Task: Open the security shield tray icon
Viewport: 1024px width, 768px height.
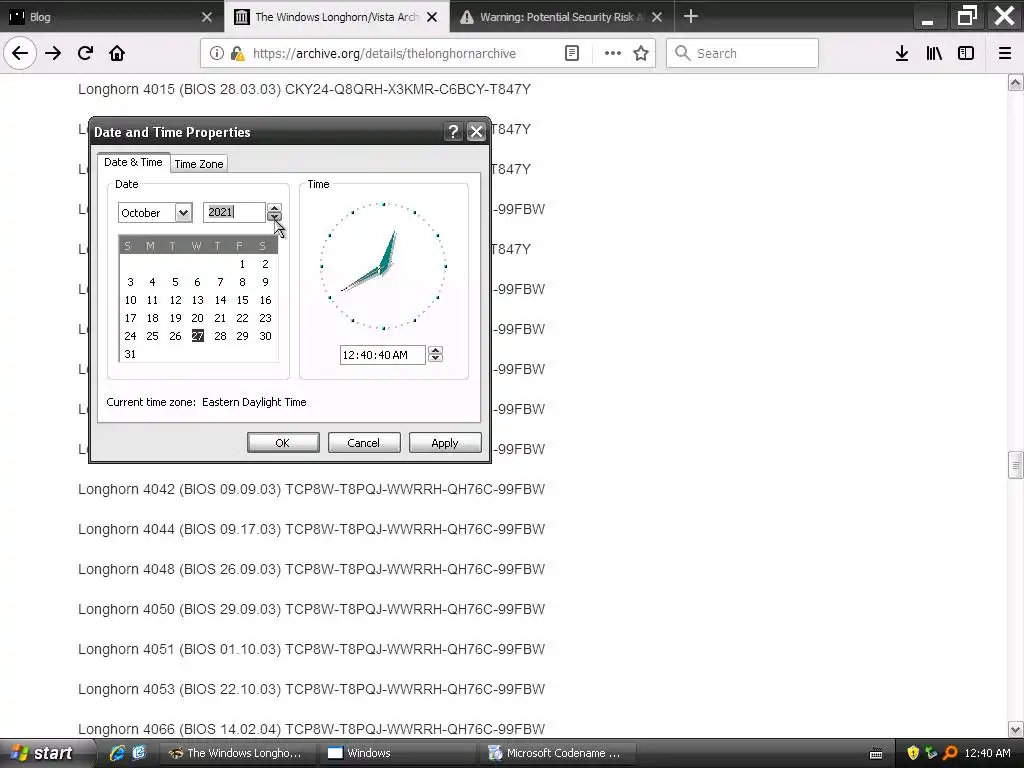Action: tap(913, 753)
